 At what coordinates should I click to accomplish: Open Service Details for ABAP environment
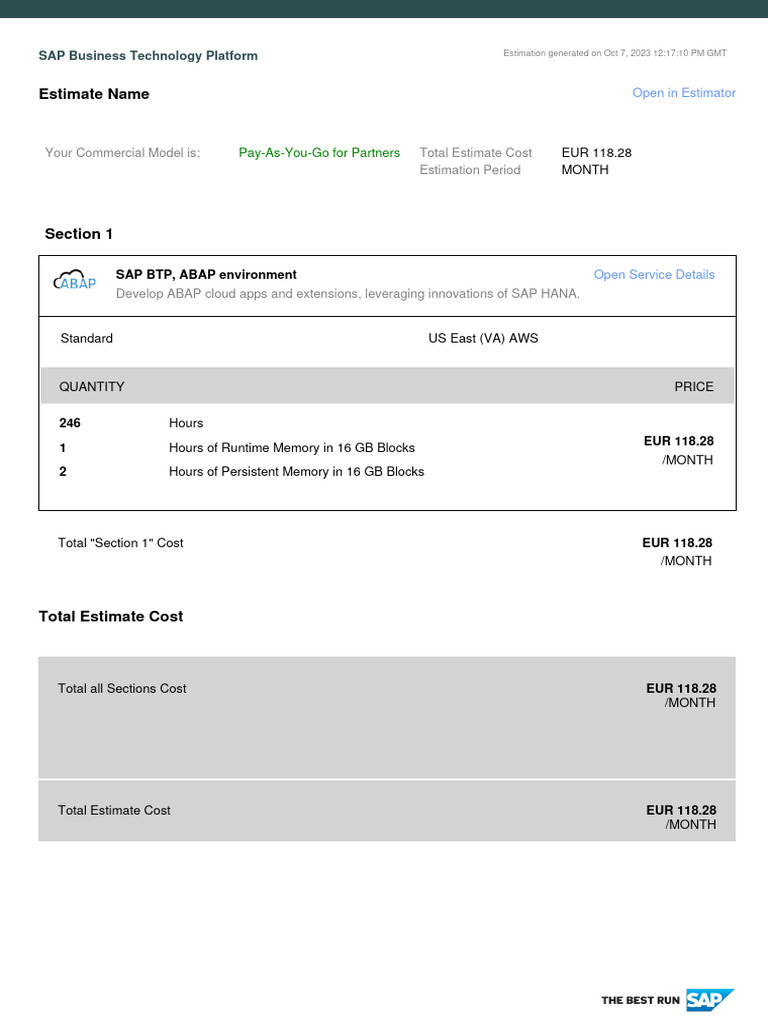(654, 275)
